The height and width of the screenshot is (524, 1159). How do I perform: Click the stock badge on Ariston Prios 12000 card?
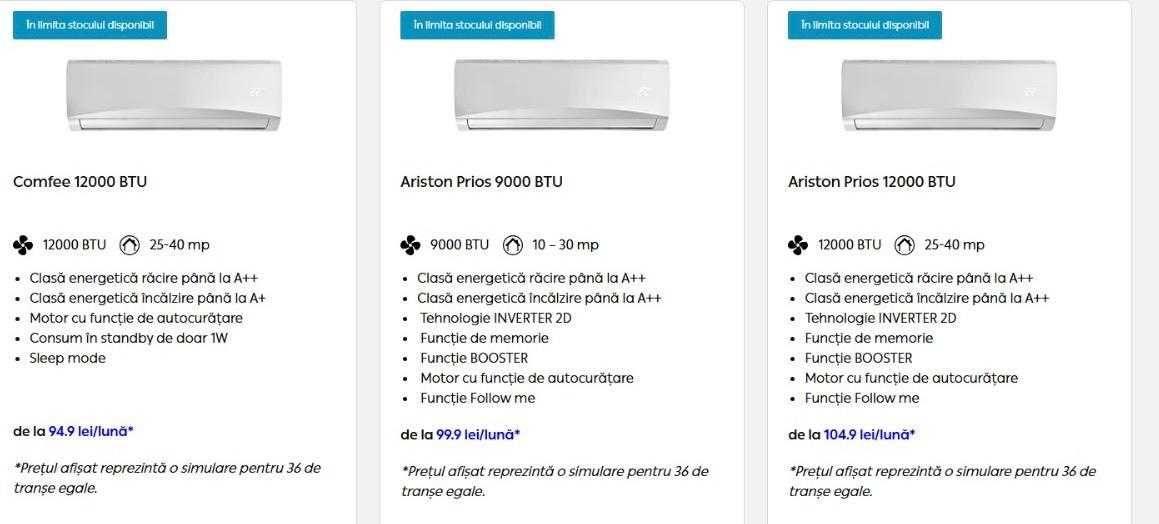coord(865,25)
